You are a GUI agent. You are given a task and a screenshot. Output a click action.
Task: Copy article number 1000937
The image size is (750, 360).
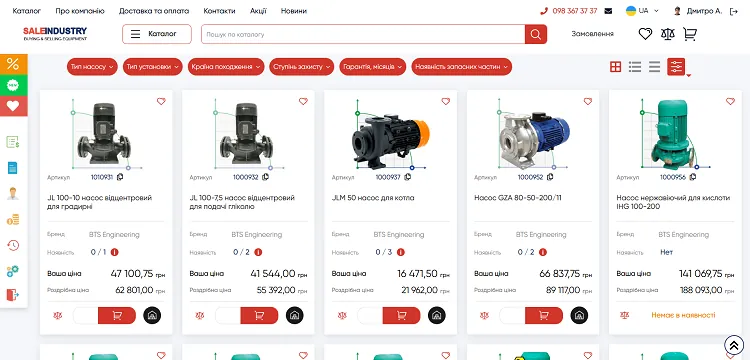click(408, 177)
